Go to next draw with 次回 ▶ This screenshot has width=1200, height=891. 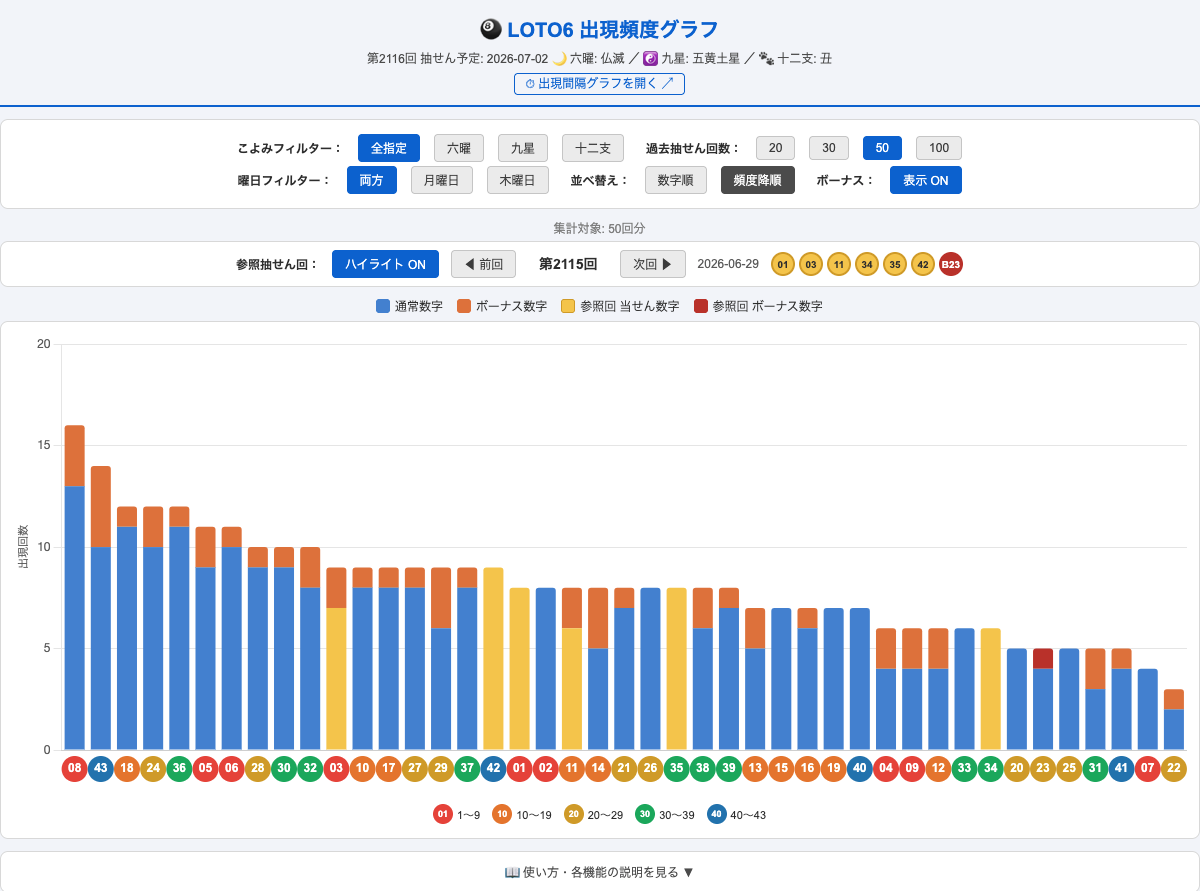pos(653,264)
